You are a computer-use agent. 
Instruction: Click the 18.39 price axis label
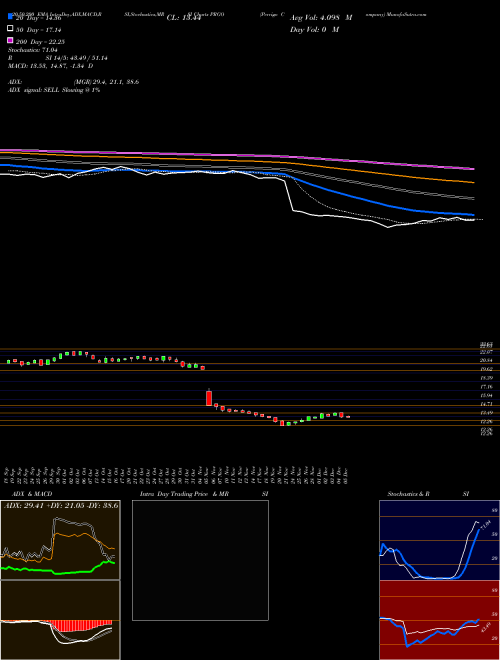(x=486, y=378)
